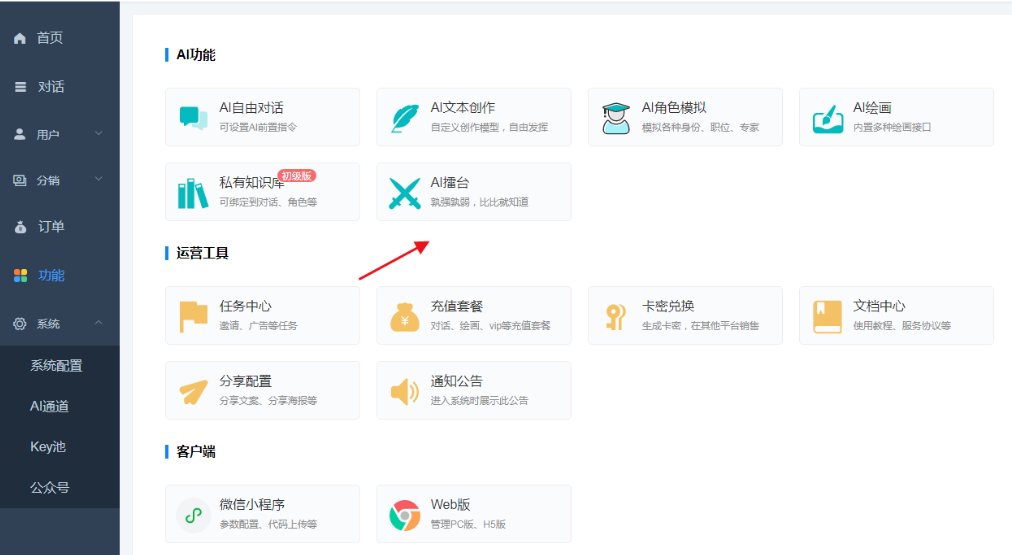The width and height of the screenshot is (1012, 555).
Task: Click the 自定义创作模型，自由发挥 description
Action: pyautogui.click(x=489, y=127)
